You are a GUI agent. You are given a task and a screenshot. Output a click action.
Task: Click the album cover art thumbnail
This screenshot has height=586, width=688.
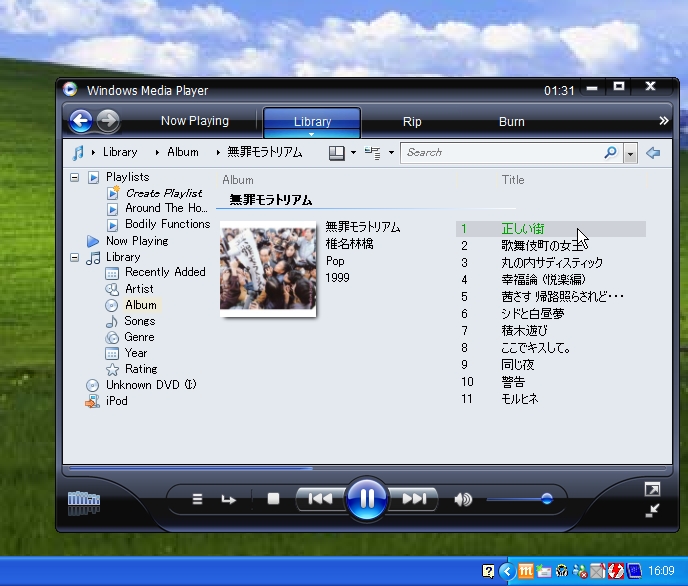click(268, 268)
